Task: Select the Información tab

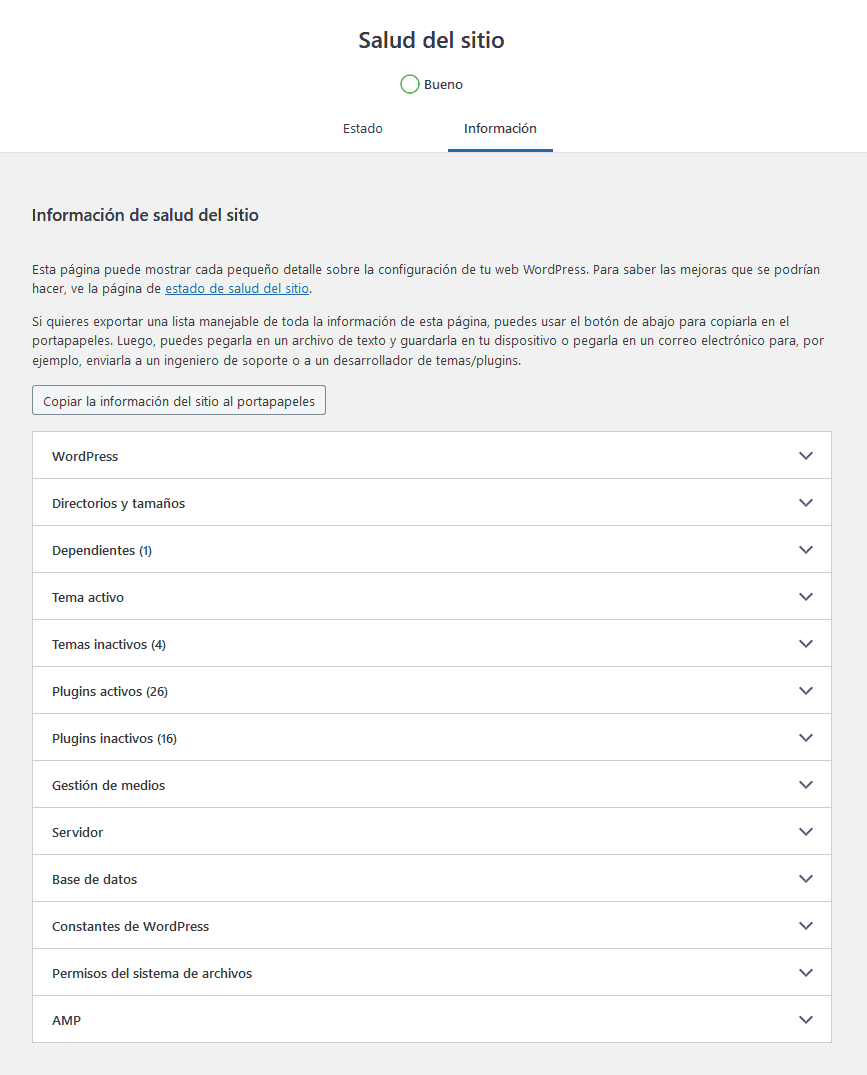Action: pyautogui.click(x=500, y=129)
